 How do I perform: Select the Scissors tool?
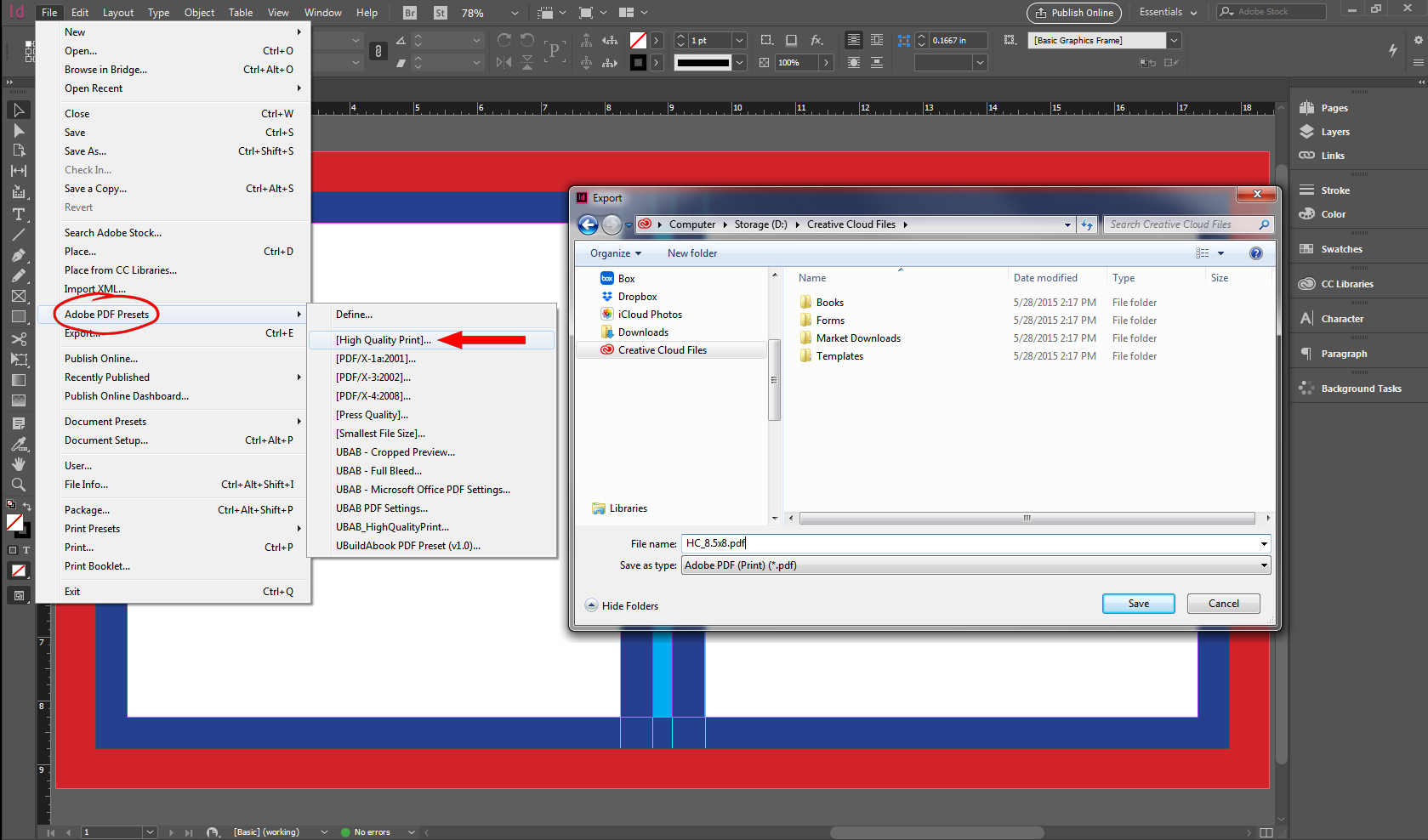(19, 339)
